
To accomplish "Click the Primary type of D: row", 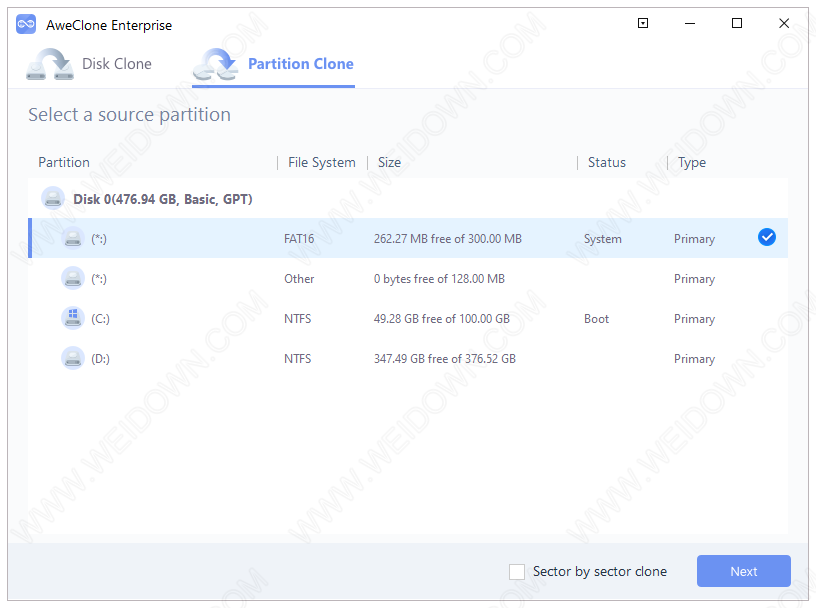I will [x=694, y=359].
